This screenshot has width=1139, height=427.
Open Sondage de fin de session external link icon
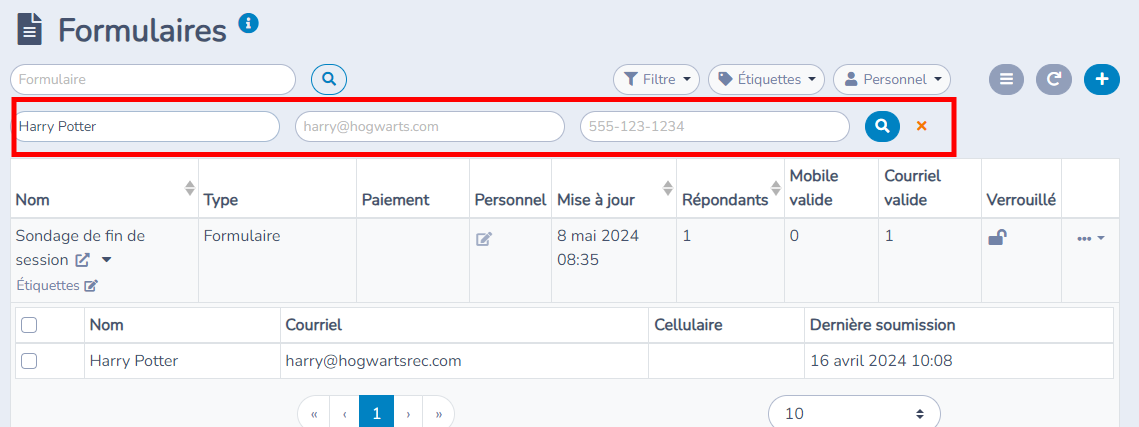[82, 260]
